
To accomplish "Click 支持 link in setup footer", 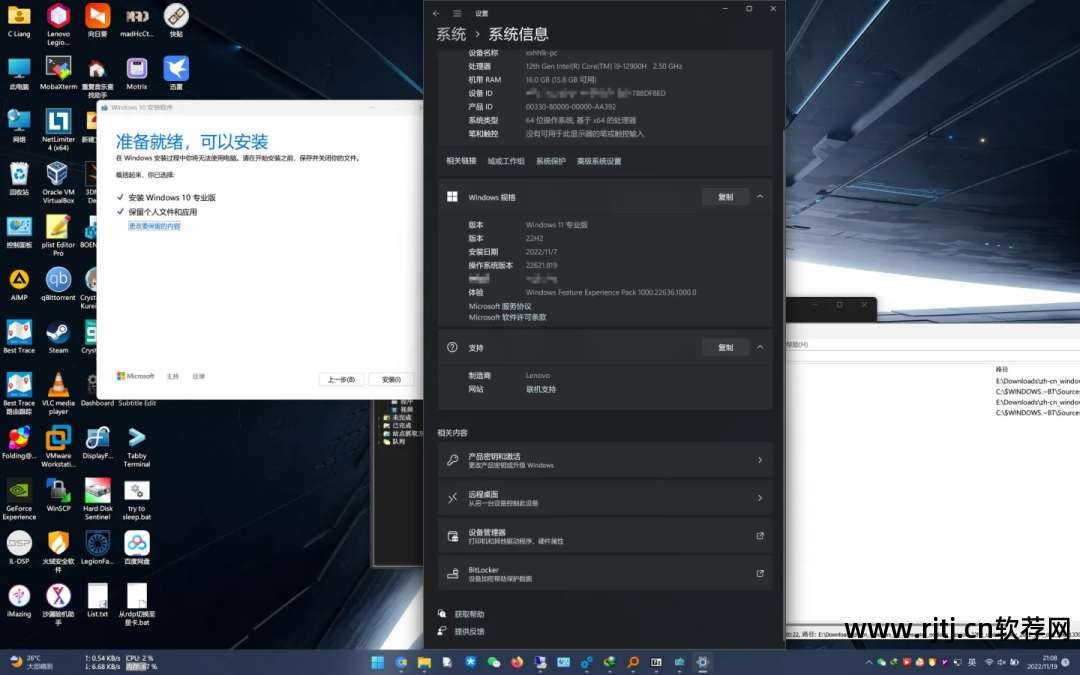I will pyautogui.click(x=172, y=376).
